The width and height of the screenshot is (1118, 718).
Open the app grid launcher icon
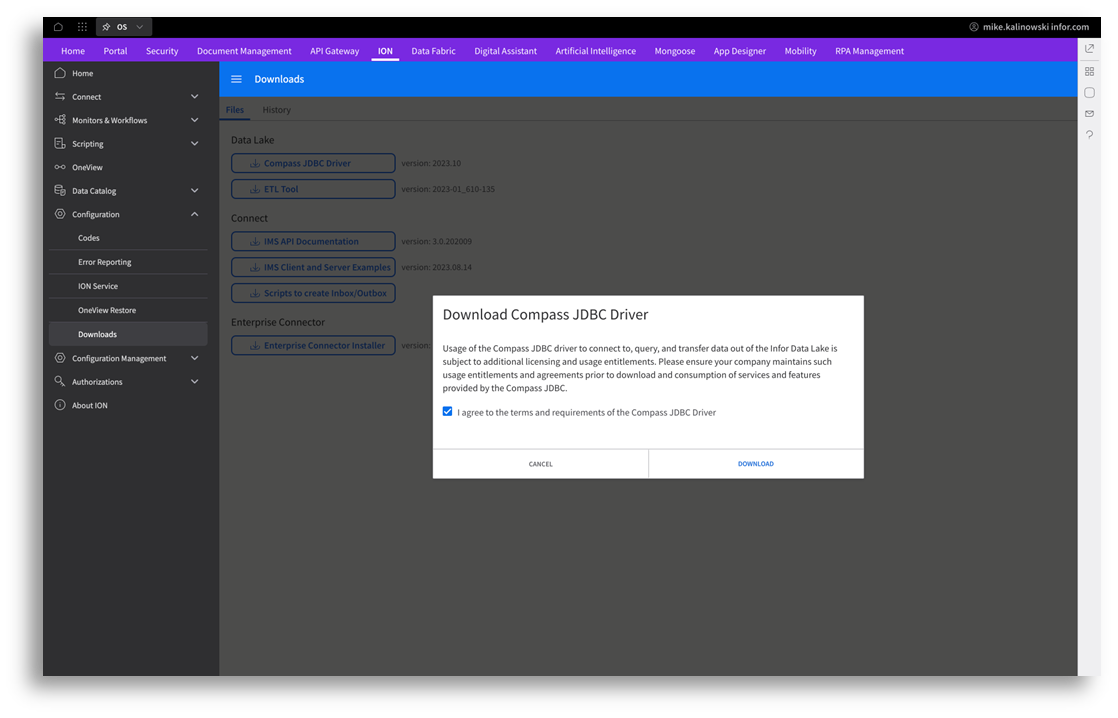click(x=83, y=27)
